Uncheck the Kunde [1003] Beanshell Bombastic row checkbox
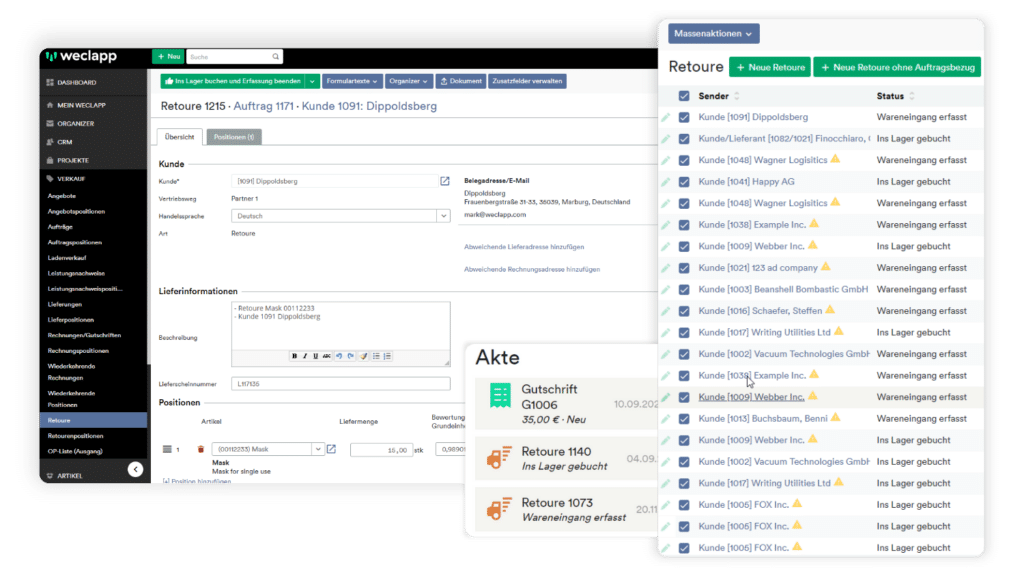Screen dimensions: 1024x576 pyautogui.click(x=684, y=289)
